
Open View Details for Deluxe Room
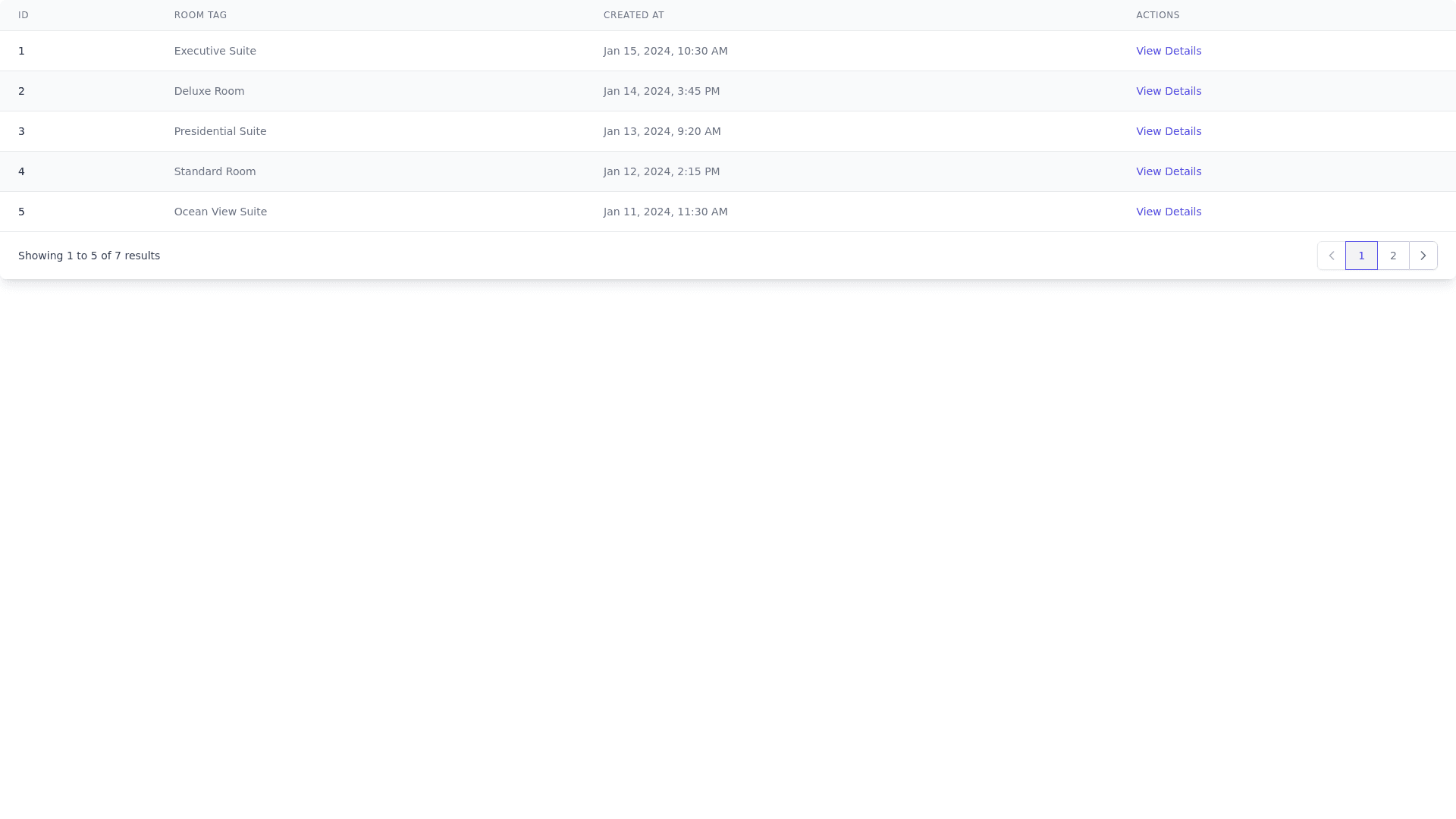(1169, 91)
